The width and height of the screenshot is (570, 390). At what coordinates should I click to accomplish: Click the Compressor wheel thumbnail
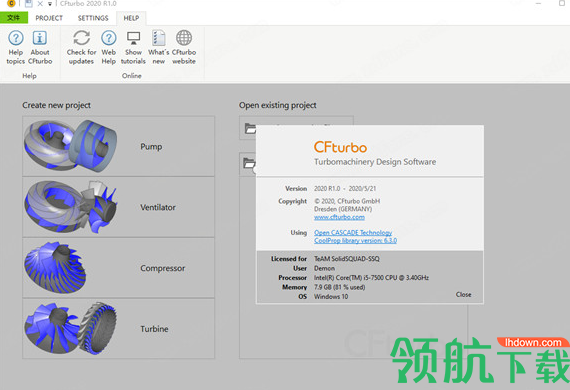pyautogui.click(x=55, y=268)
